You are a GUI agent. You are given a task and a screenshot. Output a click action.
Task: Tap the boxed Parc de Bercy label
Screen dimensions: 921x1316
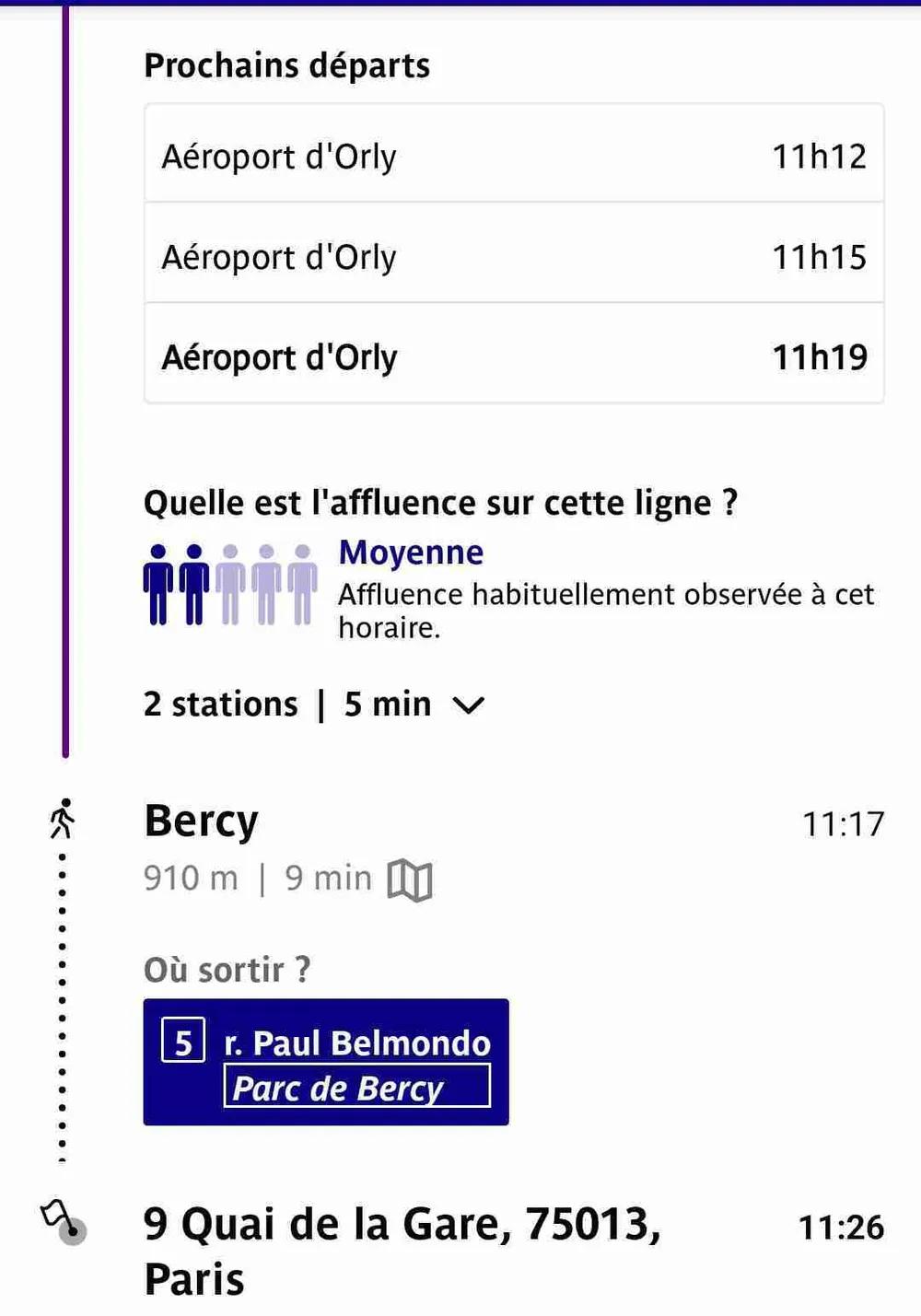point(356,1088)
